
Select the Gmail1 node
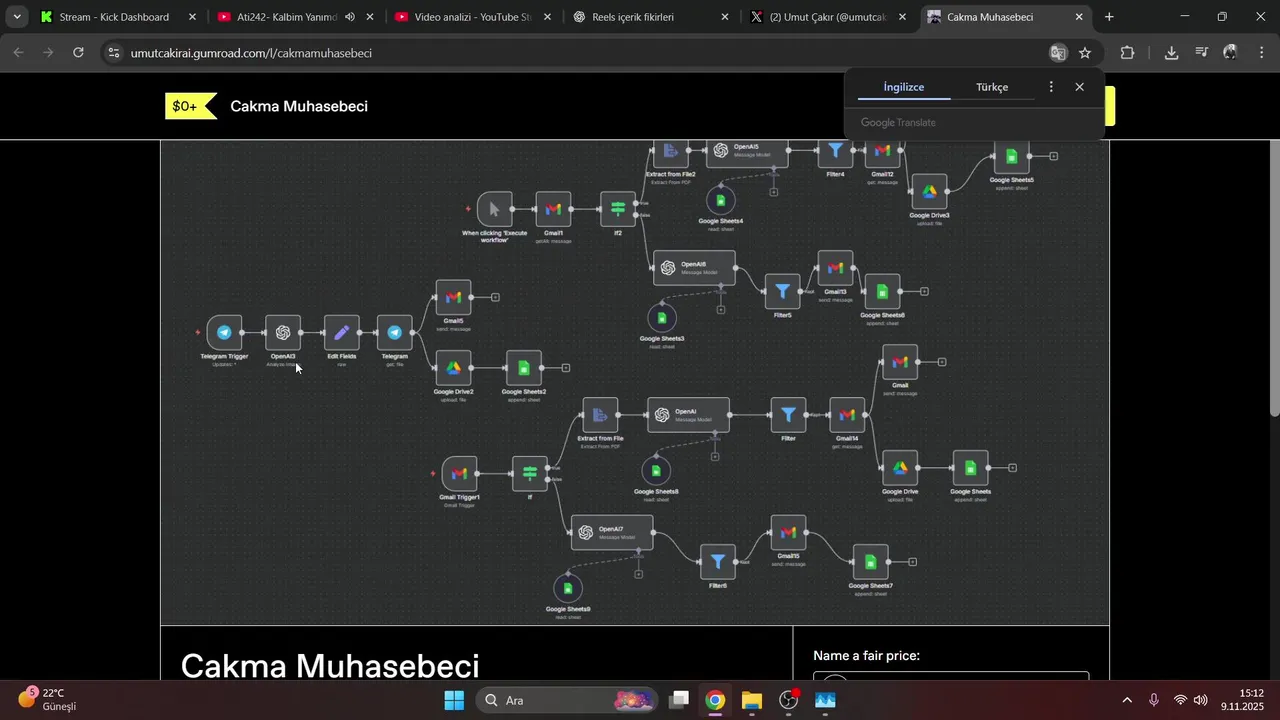(553, 209)
